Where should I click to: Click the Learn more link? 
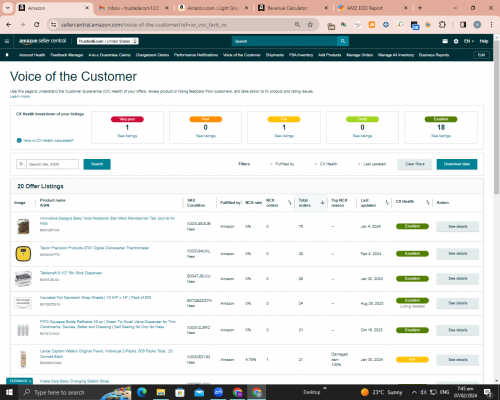coord(20,96)
